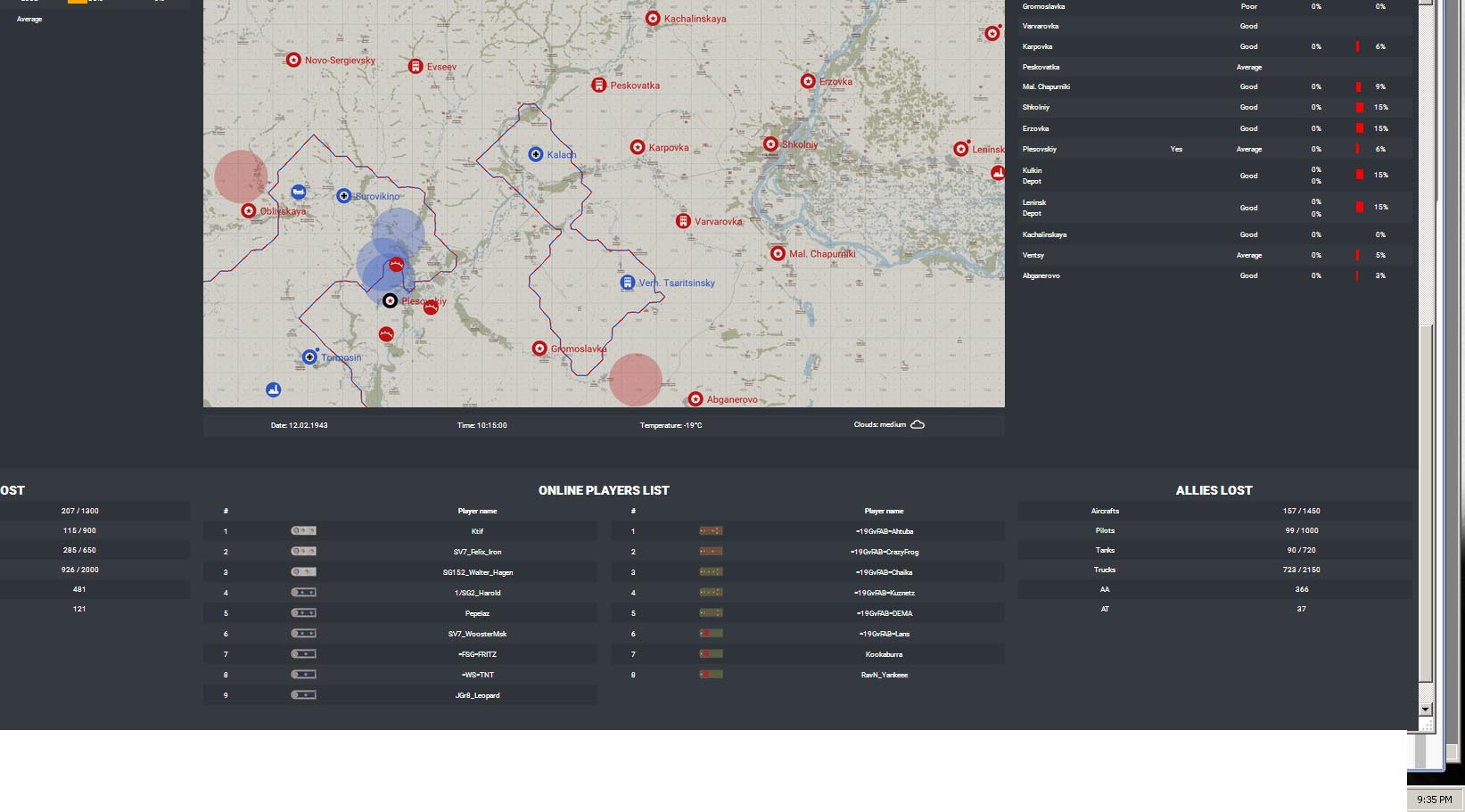
Task: Click the 9:35 PM system clock
Action: pyautogui.click(x=1434, y=800)
